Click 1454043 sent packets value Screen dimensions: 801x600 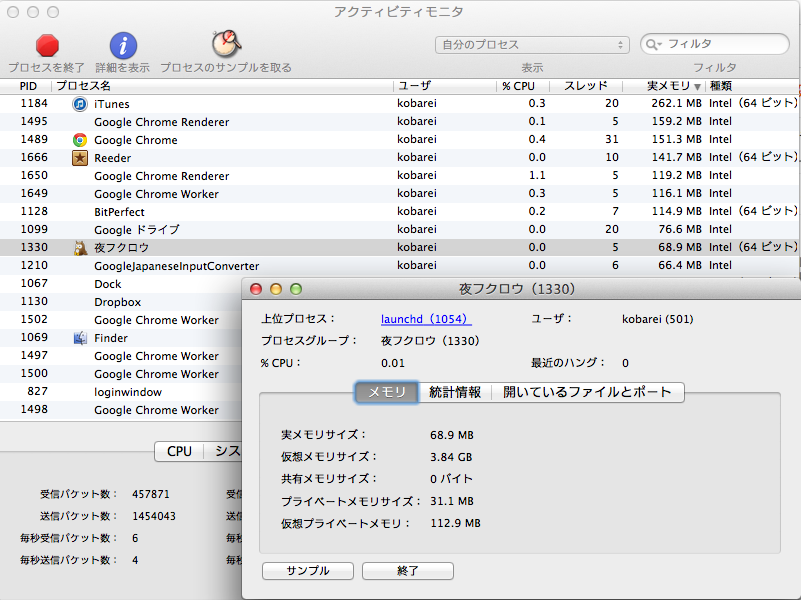click(154, 516)
